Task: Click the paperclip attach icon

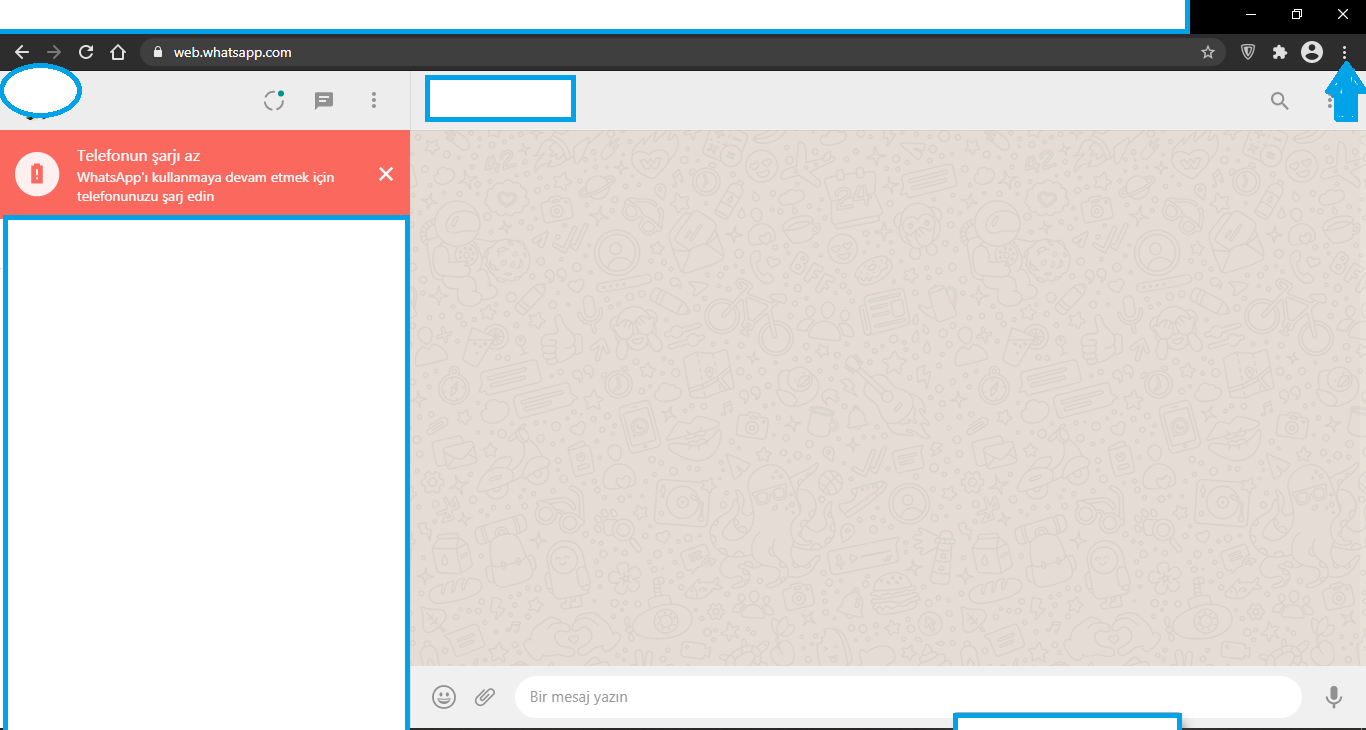Action: click(x=485, y=697)
